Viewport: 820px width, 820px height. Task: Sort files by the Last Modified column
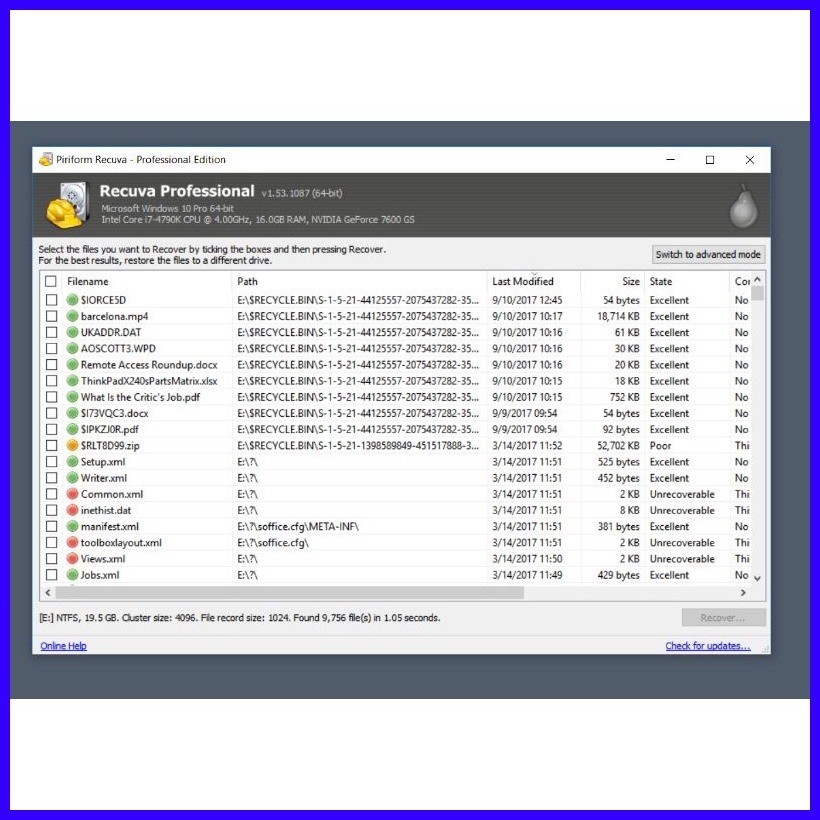(522, 281)
